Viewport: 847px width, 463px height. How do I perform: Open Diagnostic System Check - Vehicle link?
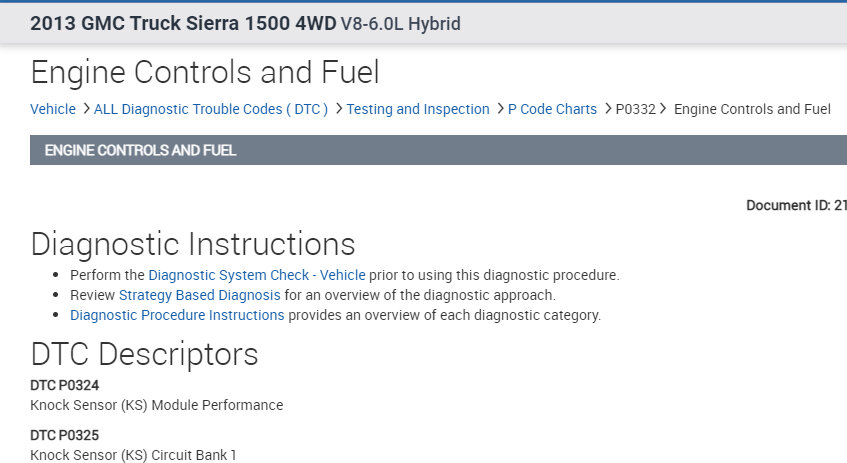click(257, 275)
